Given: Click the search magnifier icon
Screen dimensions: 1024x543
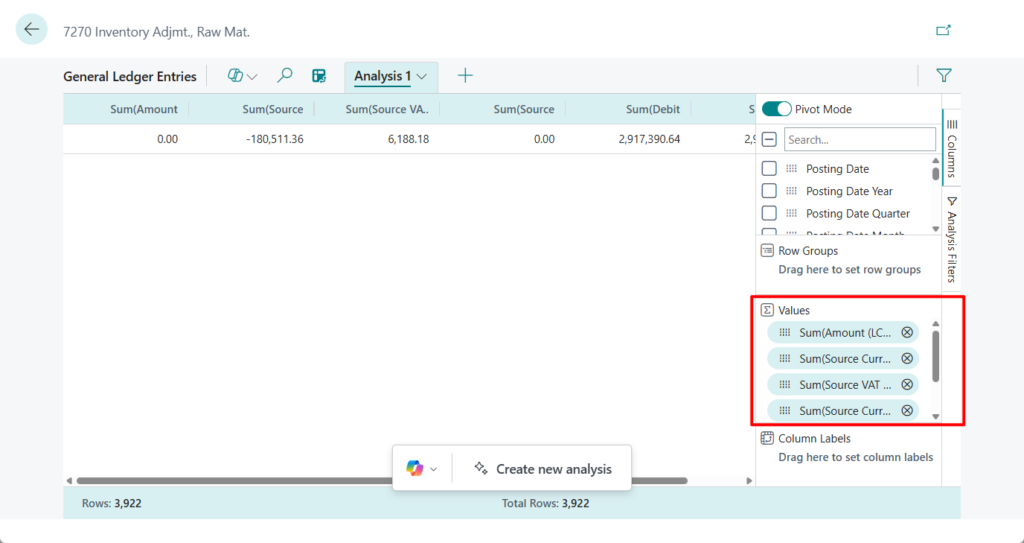Looking at the screenshot, I should pos(285,76).
